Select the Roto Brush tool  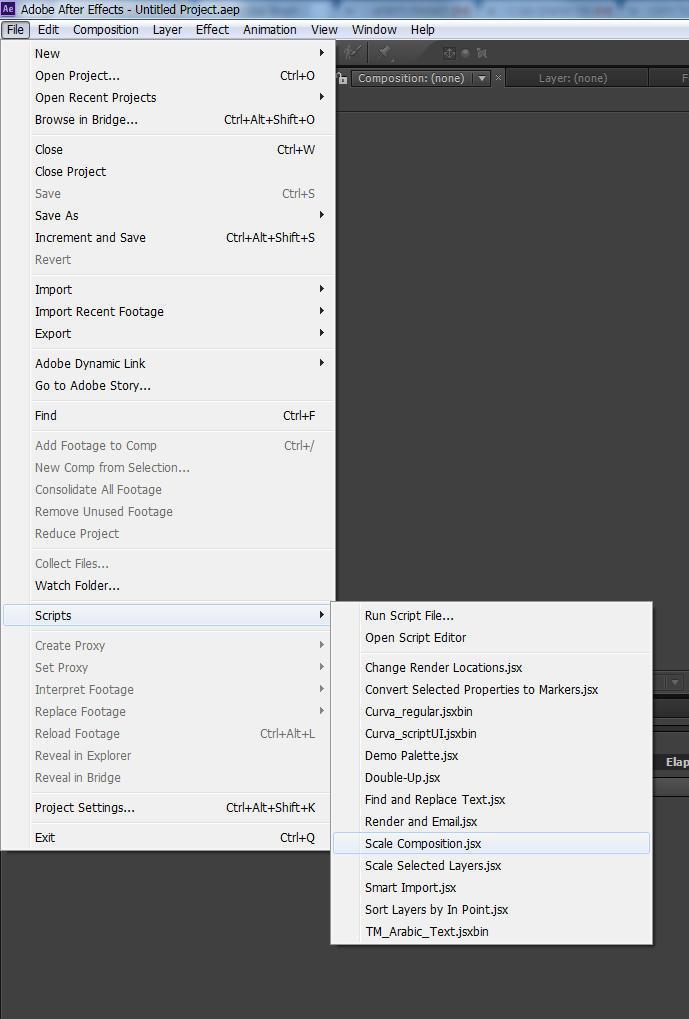tap(352, 53)
